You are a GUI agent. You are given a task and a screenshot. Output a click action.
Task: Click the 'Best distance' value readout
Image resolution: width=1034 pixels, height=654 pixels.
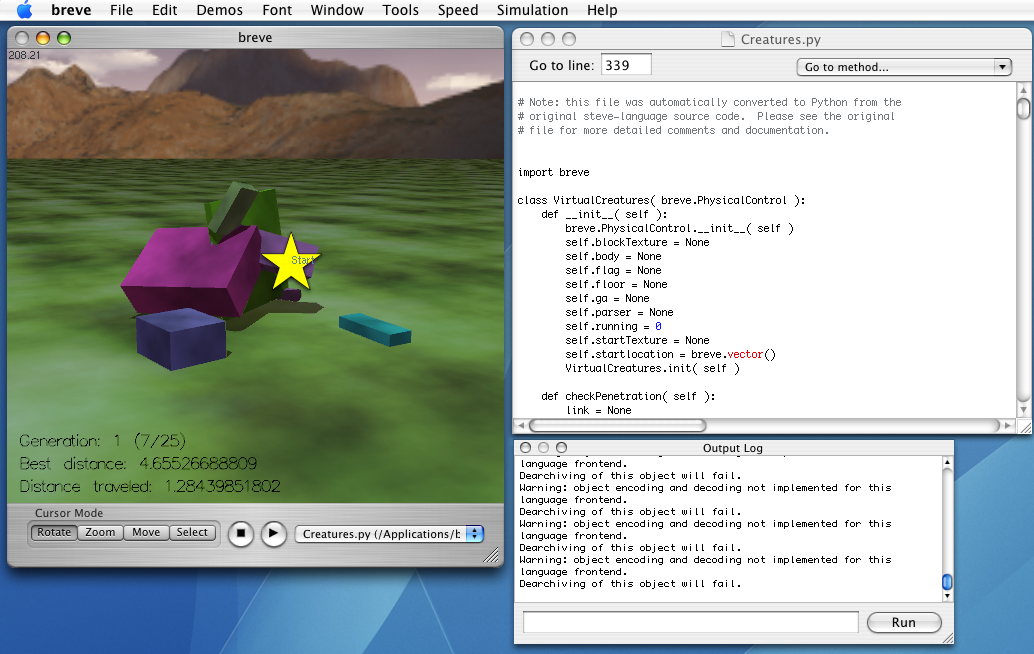198,463
